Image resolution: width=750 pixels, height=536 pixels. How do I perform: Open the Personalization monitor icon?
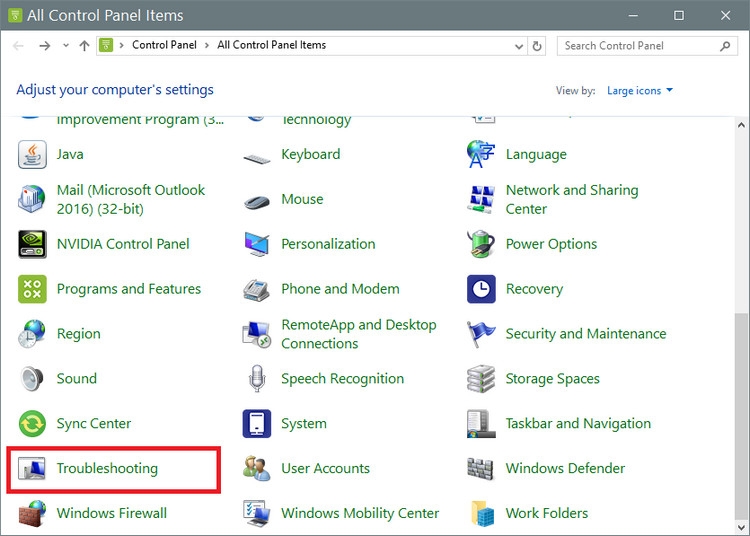257,244
